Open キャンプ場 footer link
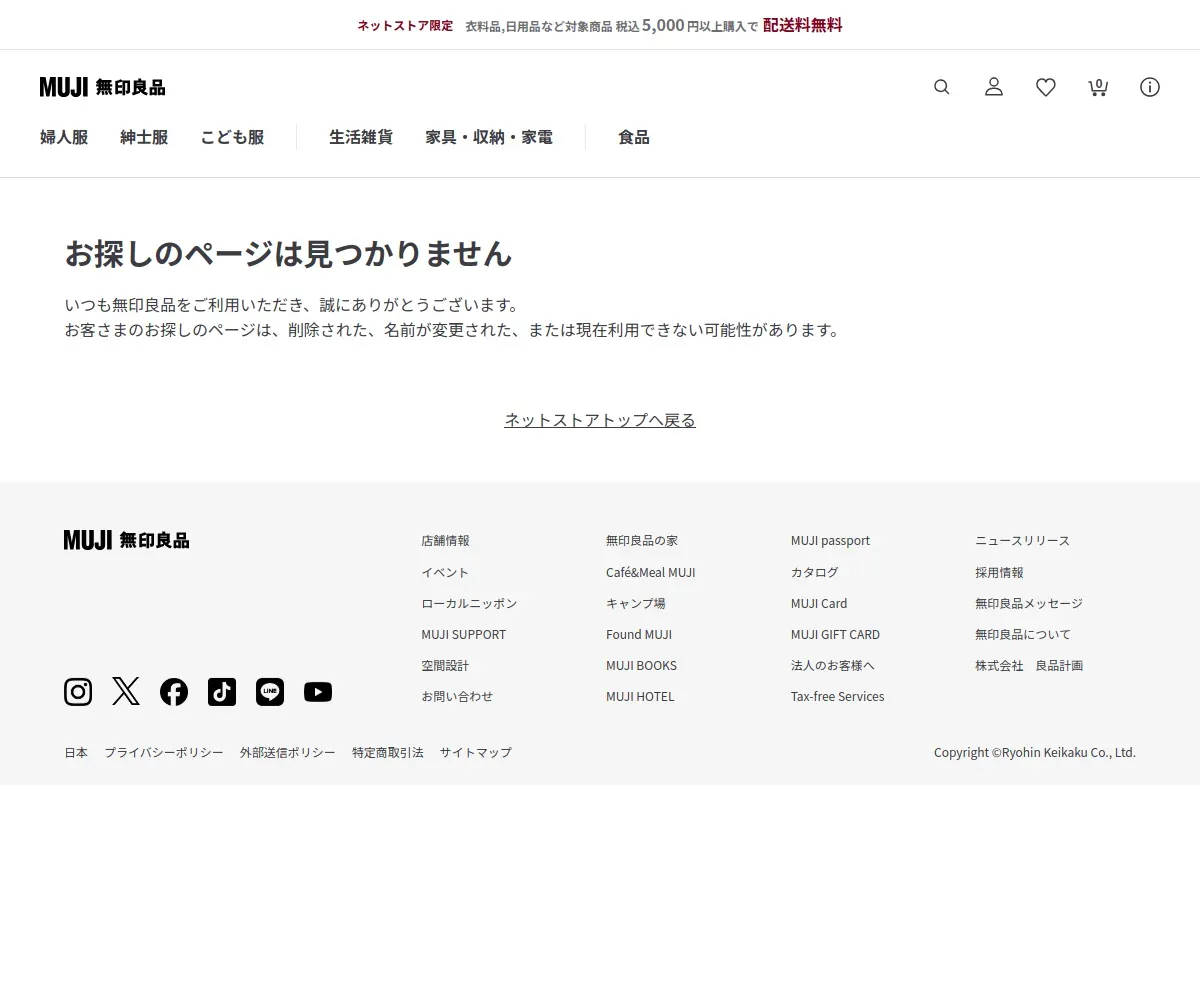 tap(636, 603)
